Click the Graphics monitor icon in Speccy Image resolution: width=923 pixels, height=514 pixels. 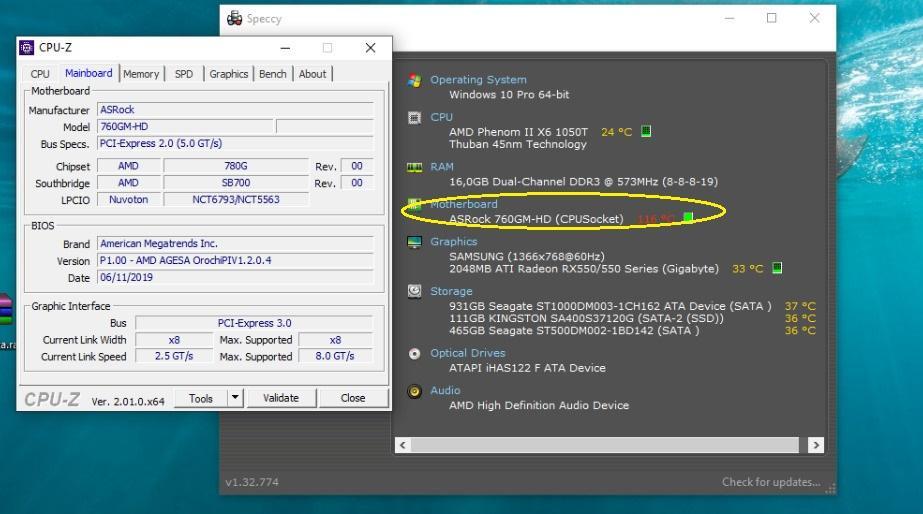click(x=414, y=242)
